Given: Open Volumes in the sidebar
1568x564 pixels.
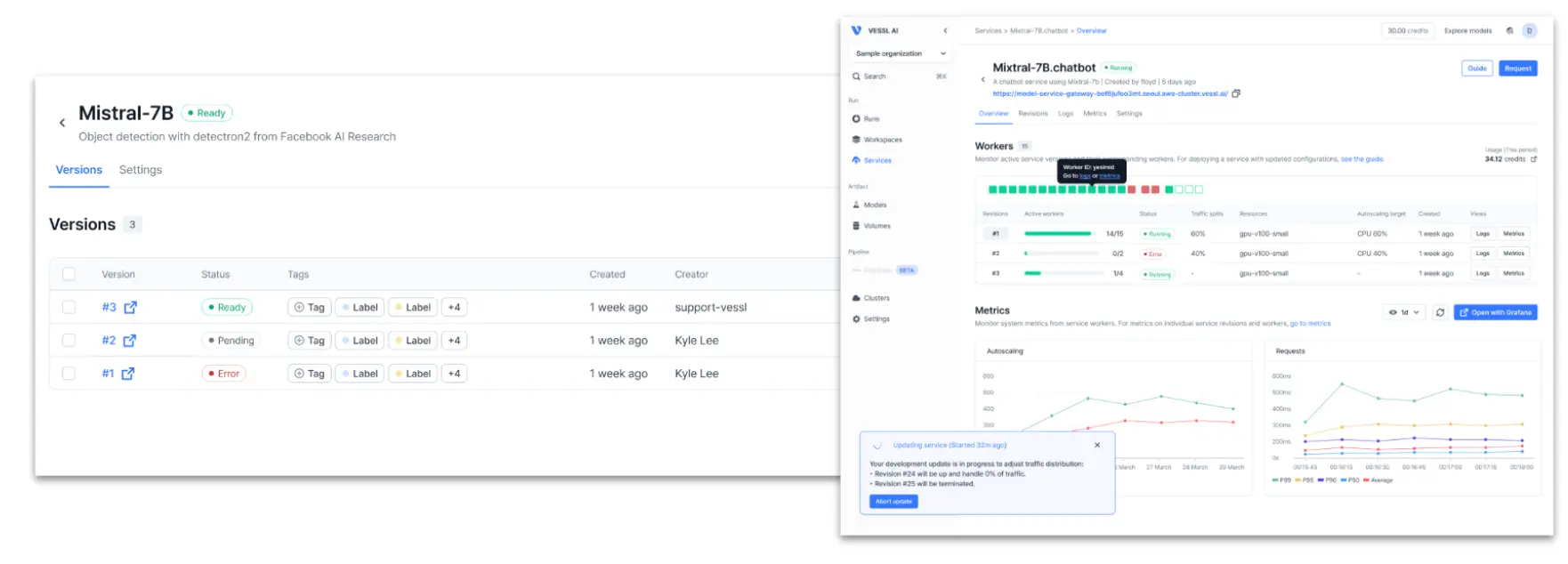Looking at the screenshot, I should (871, 226).
